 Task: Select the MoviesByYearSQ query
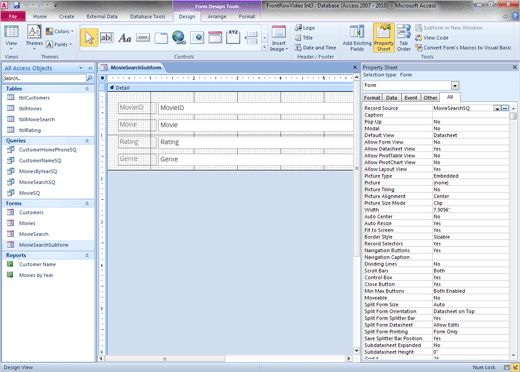[x=38, y=171]
